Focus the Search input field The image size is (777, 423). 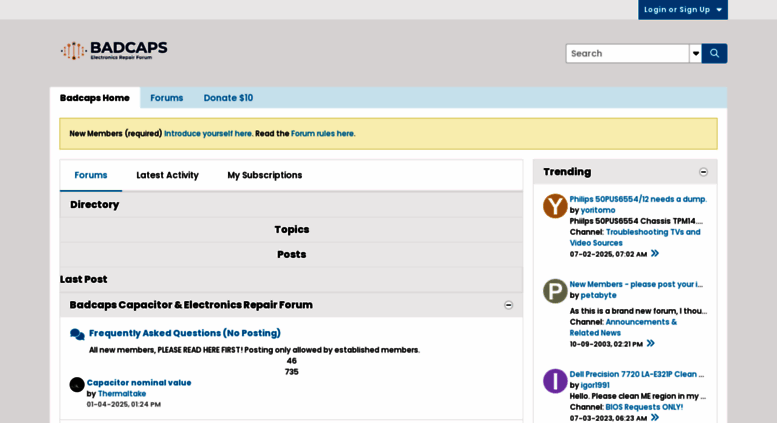click(627, 53)
